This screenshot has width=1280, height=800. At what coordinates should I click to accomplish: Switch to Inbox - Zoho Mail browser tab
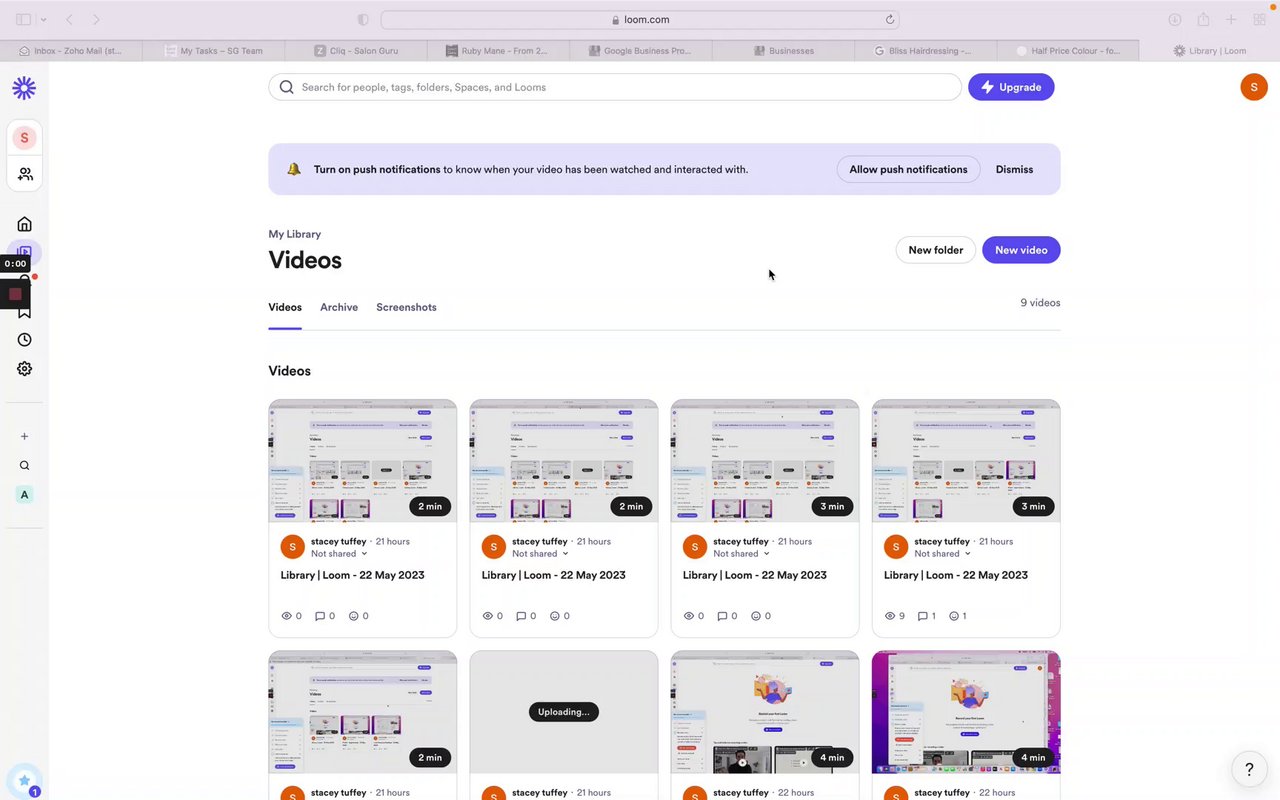click(x=71, y=51)
